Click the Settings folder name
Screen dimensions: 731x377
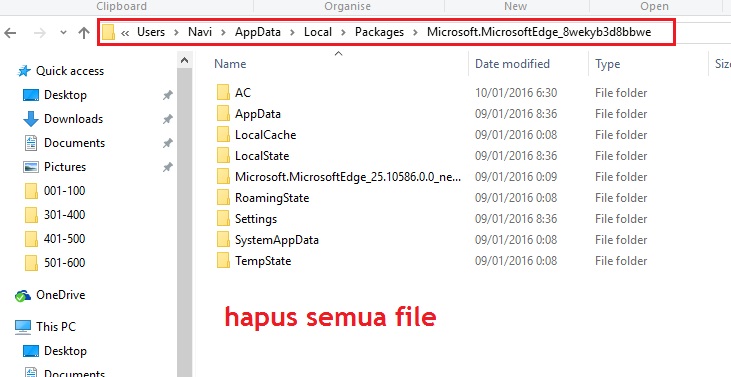255,219
